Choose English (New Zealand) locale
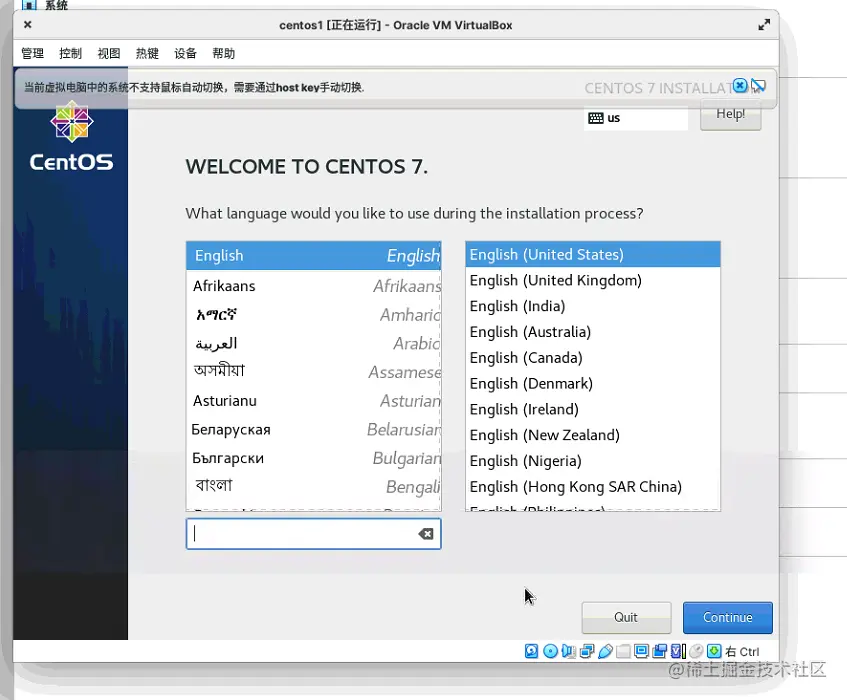The width and height of the screenshot is (847, 700). (593, 435)
